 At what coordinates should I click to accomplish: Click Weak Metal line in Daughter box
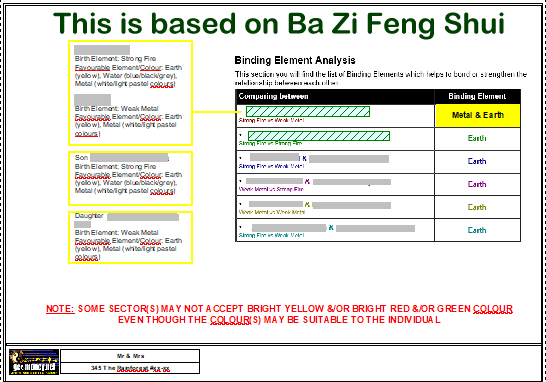116,232
